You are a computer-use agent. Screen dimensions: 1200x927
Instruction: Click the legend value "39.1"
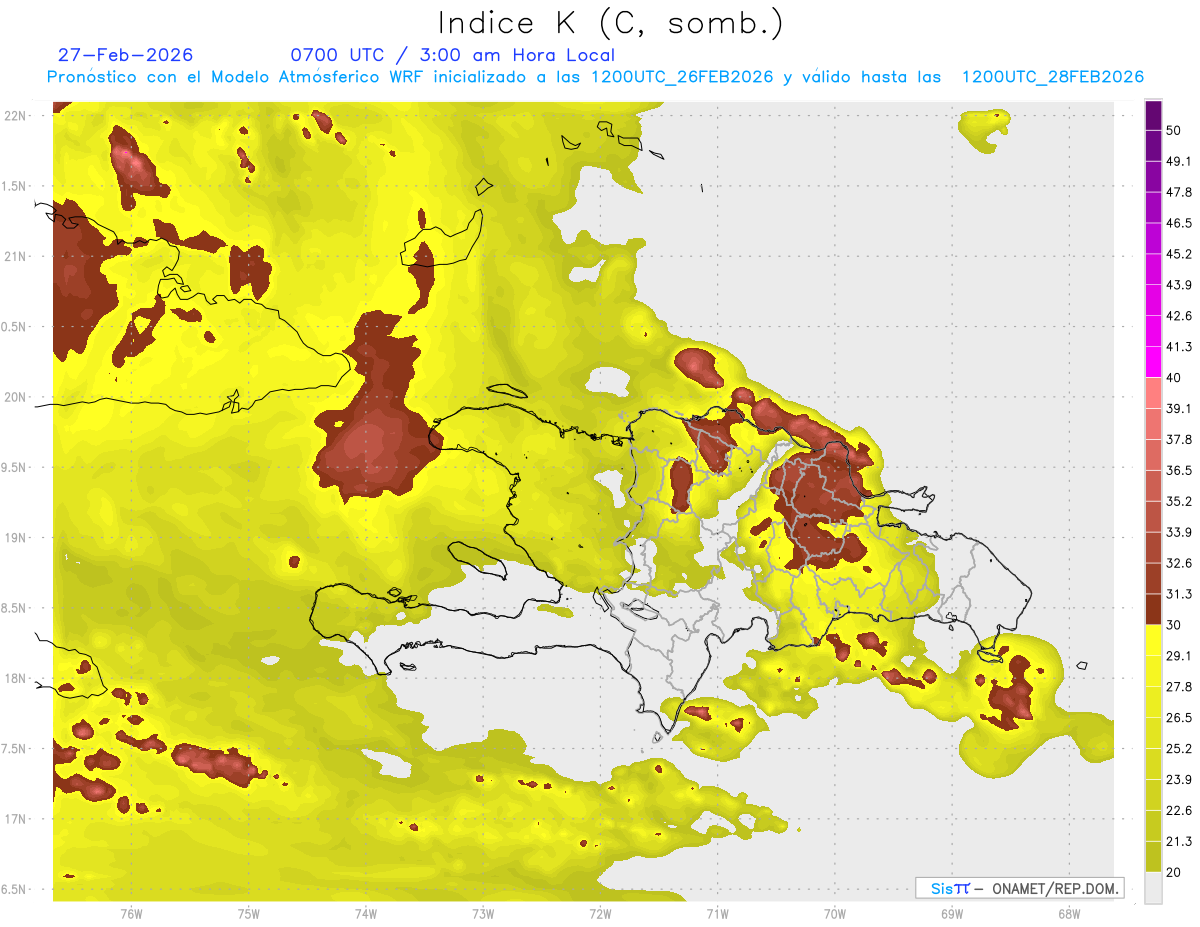tap(1180, 408)
